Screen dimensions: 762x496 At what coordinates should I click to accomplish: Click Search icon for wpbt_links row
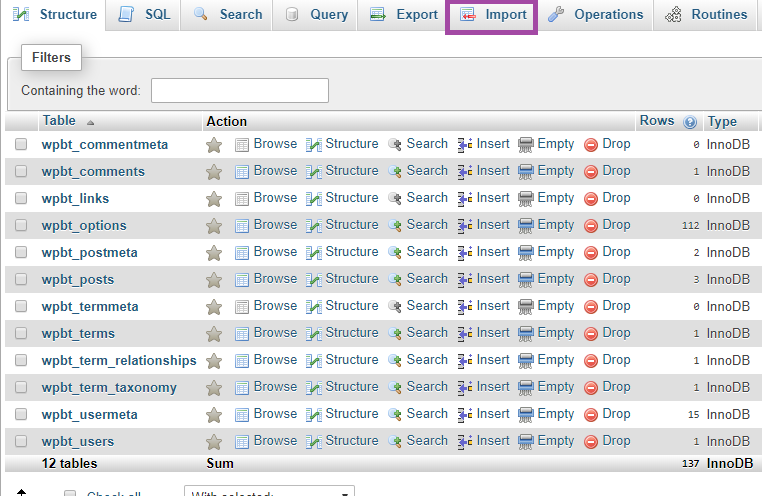395,199
